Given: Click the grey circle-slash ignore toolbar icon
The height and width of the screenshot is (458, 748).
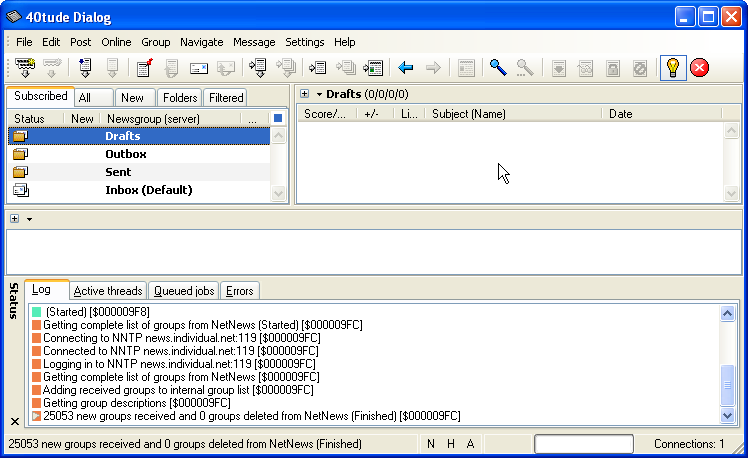Looking at the screenshot, I should 640,68.
